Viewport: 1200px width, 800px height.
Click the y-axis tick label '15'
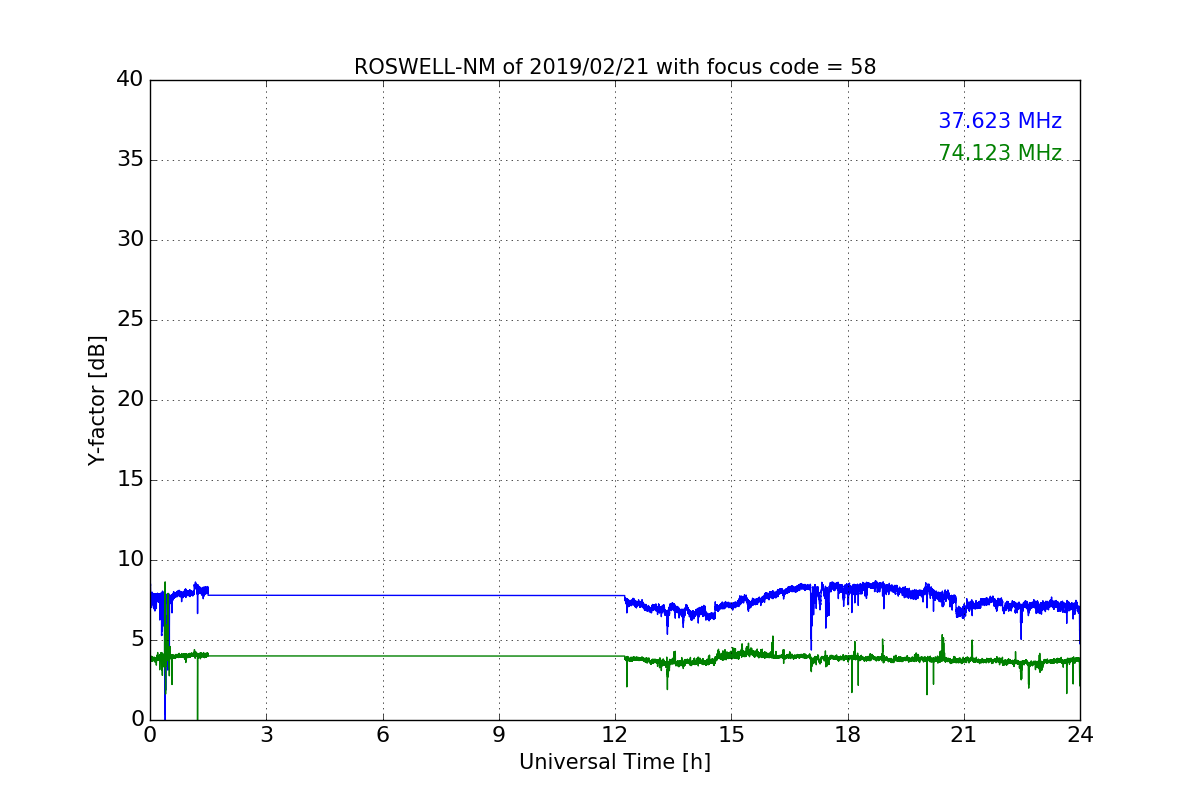(130, 479)
